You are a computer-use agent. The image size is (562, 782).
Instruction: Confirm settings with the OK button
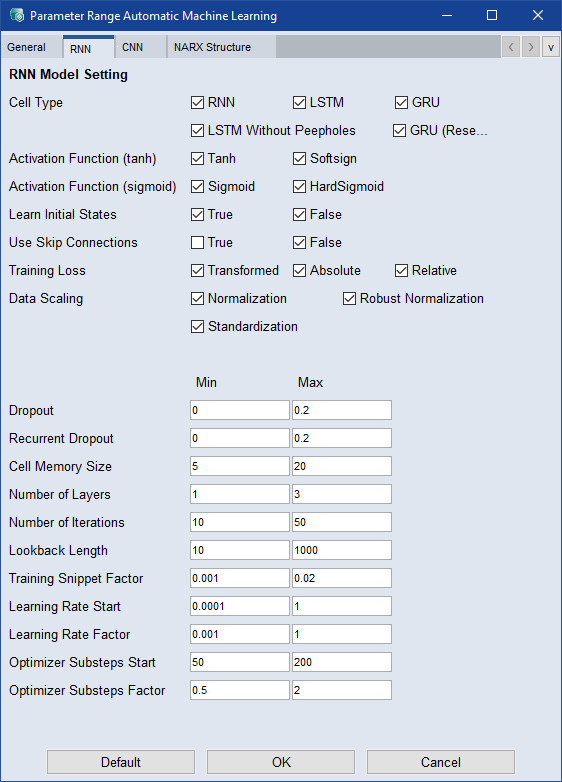pyautogui.click(x=281, y=762)
